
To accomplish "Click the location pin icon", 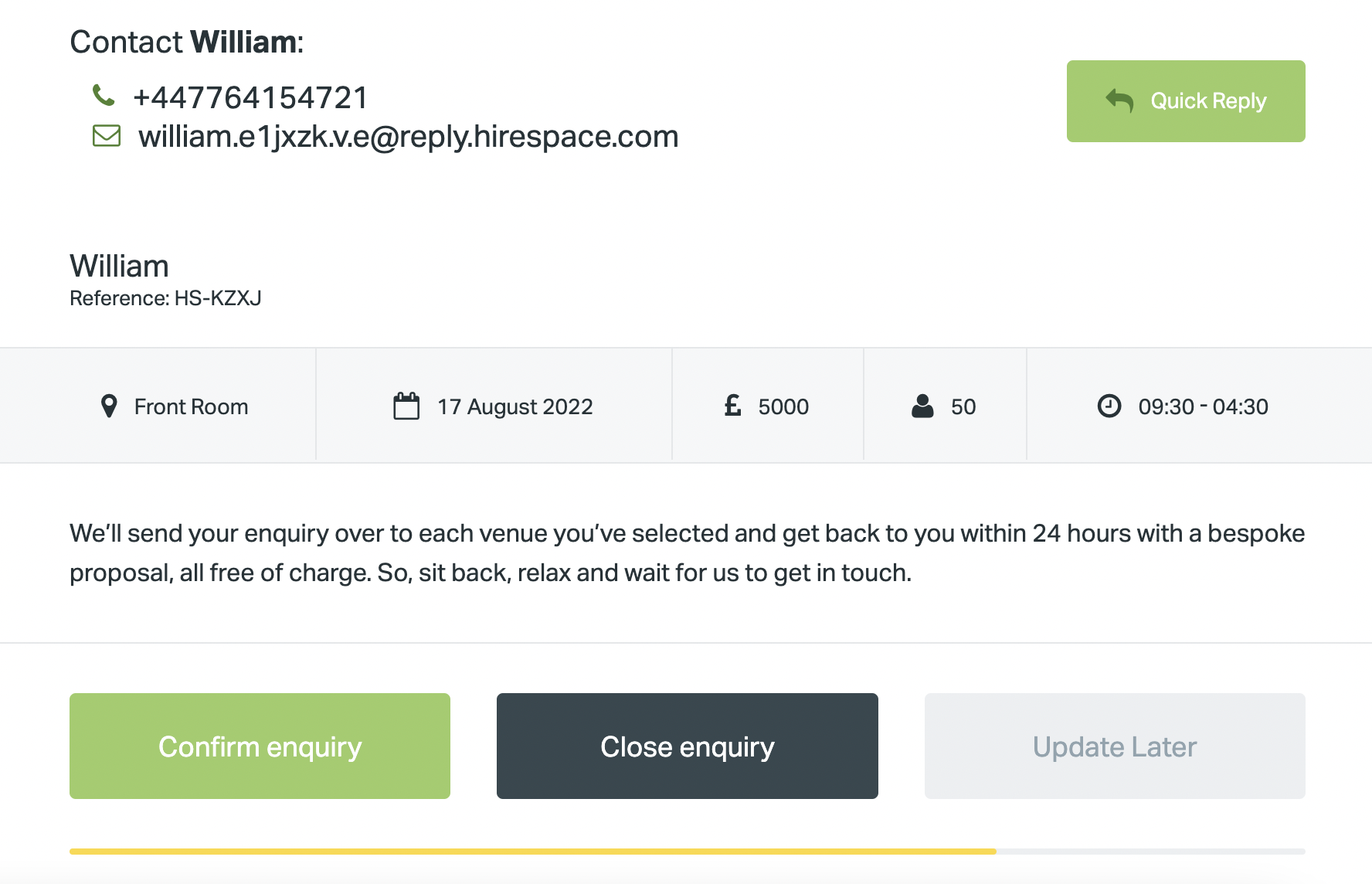I will click(109, 406).
